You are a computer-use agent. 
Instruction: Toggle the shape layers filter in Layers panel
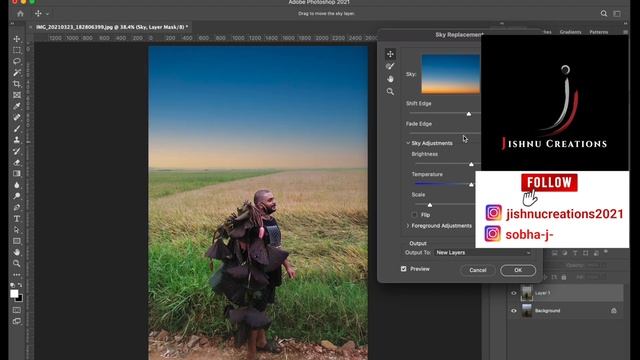tap(586, 253)
